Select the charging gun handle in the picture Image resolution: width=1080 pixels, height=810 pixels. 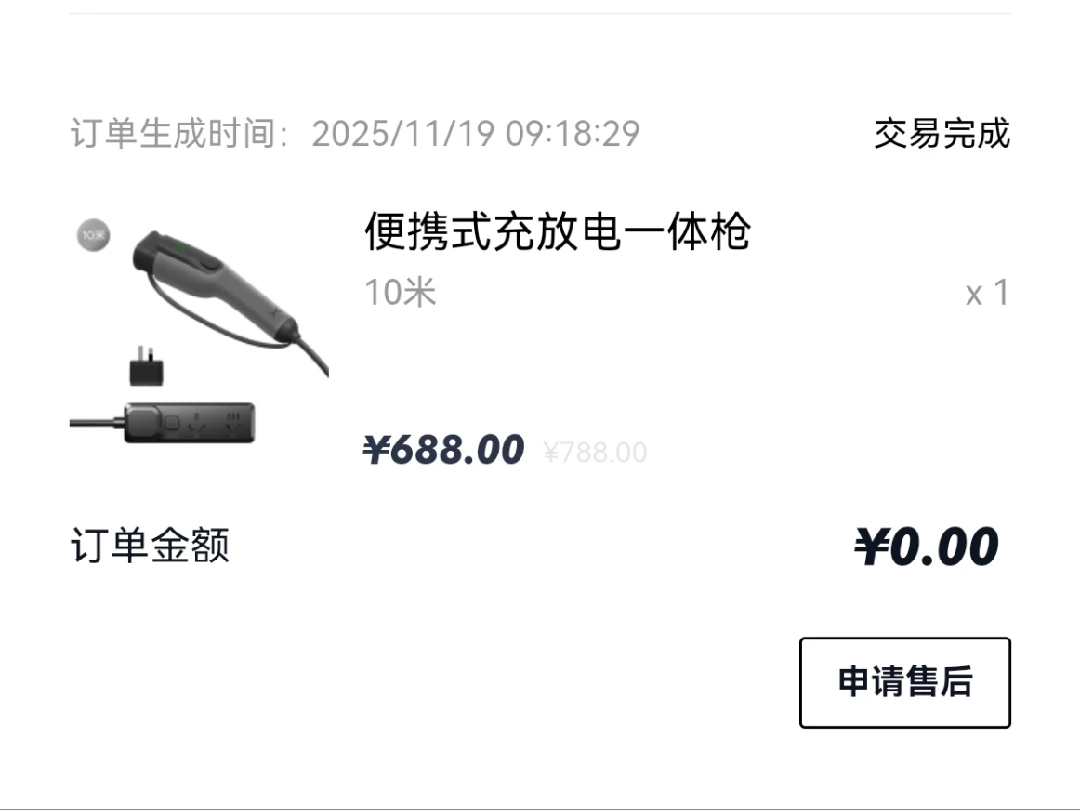point(214,282)
